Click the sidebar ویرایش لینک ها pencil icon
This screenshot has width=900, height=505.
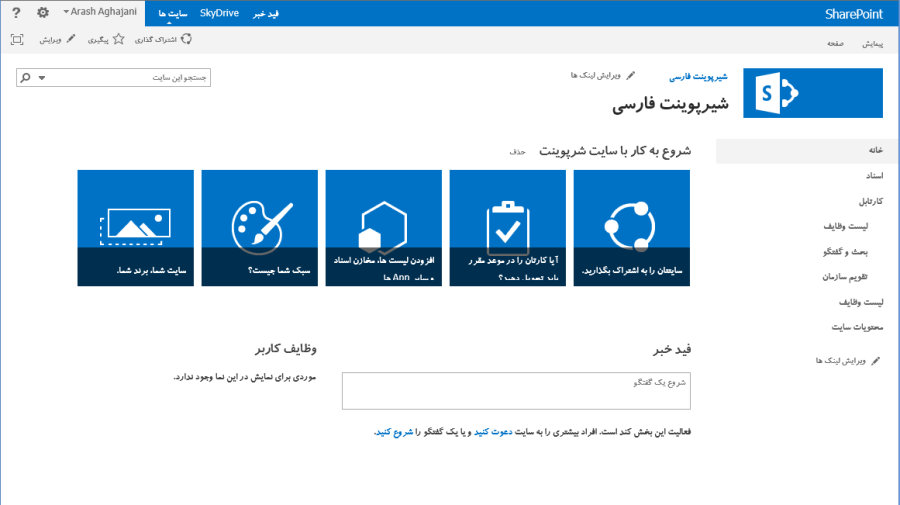pos(875,360)
